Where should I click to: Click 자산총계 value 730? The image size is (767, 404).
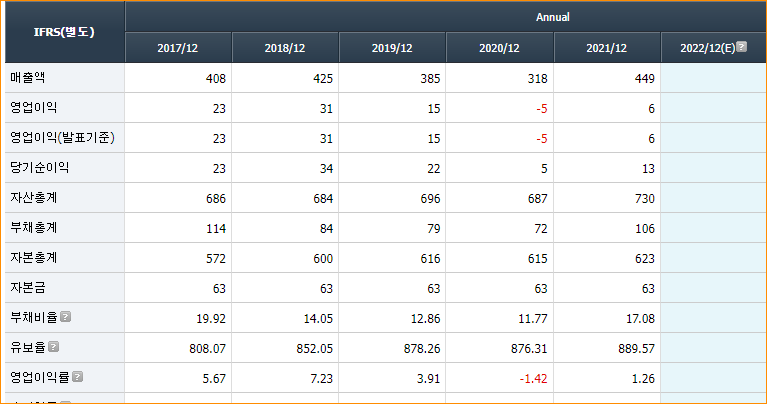pyautogui.click(x=645, y=199)
